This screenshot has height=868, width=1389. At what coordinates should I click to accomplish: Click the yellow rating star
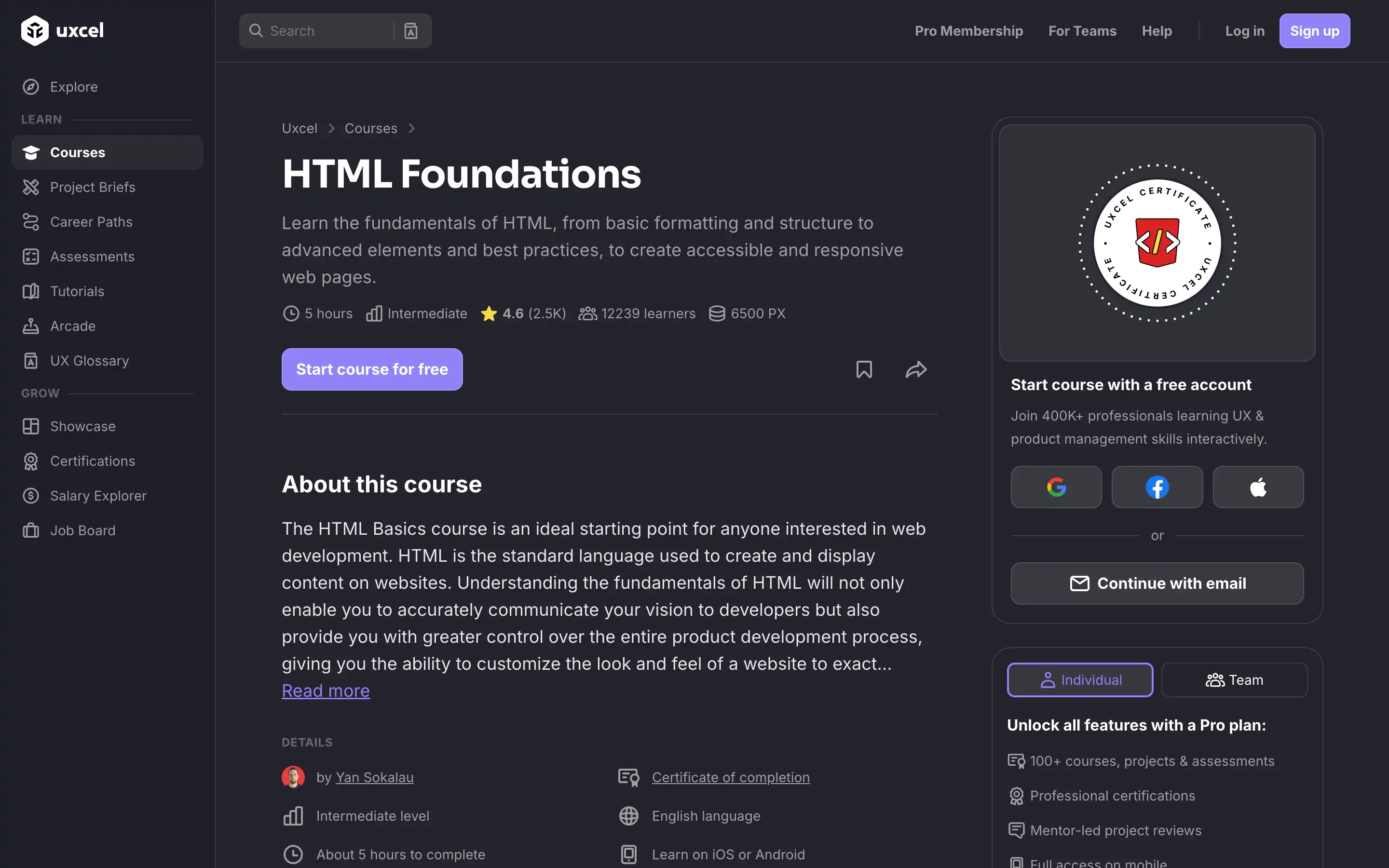point(489,313)
